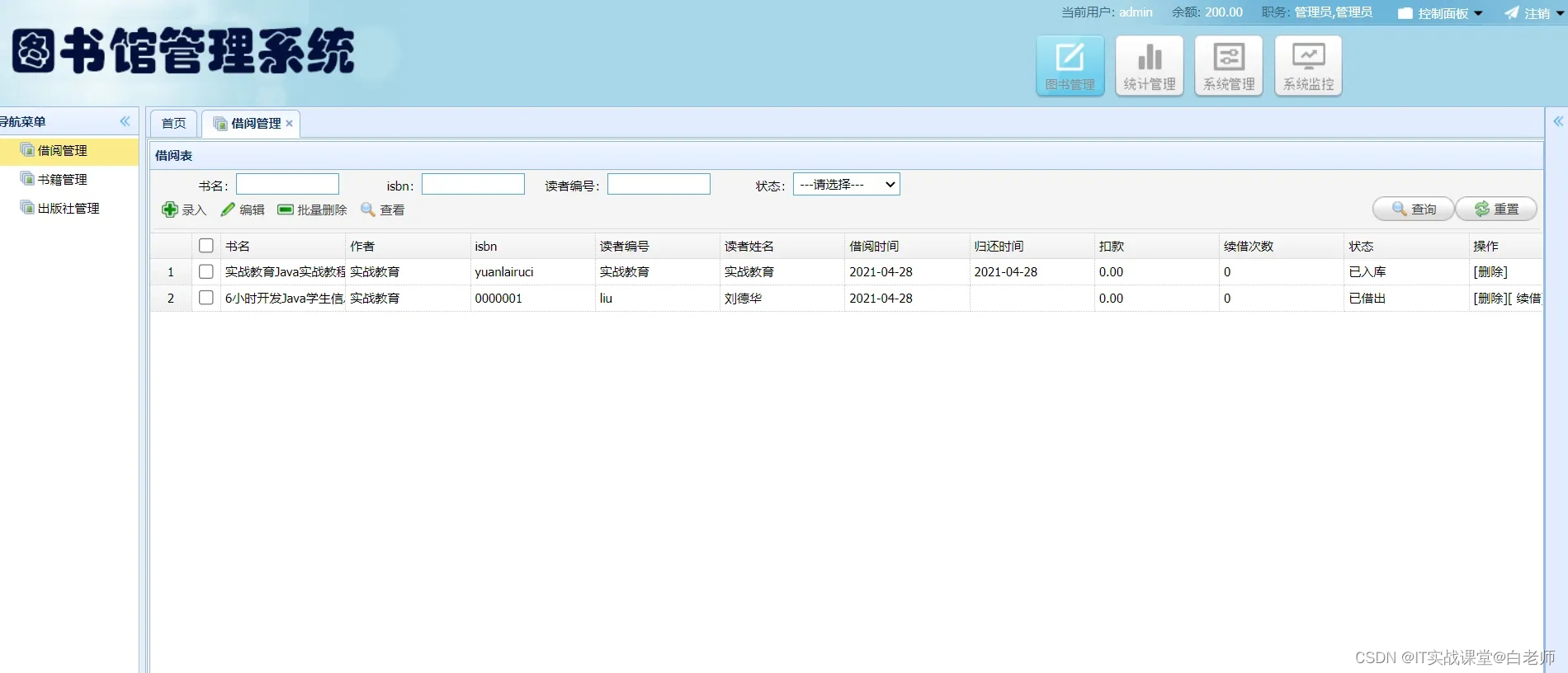Click the 出版社管理 sidebar icon
The width and height of the screenshot is (1568, 673).
28,208
